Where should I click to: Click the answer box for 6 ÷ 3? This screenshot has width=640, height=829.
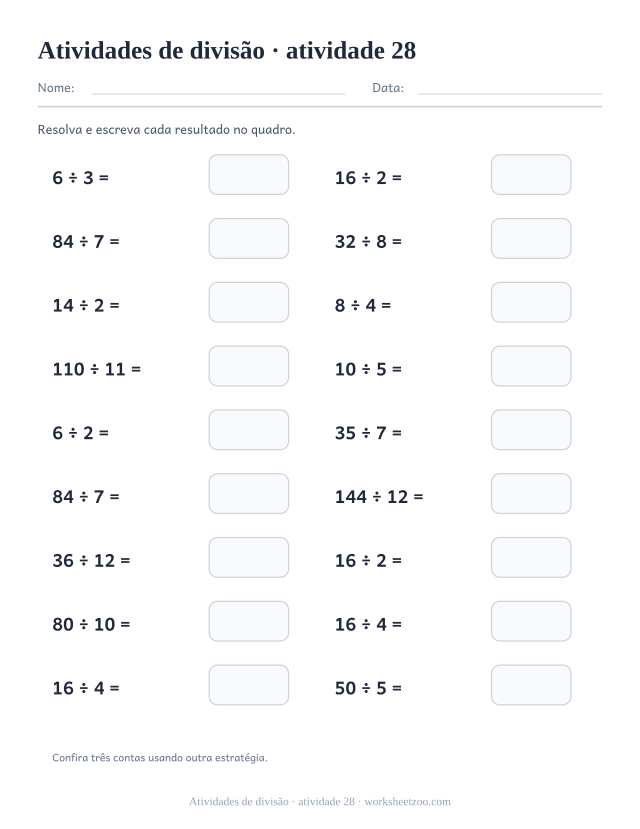pyautogui.click(x=248, y=174)
